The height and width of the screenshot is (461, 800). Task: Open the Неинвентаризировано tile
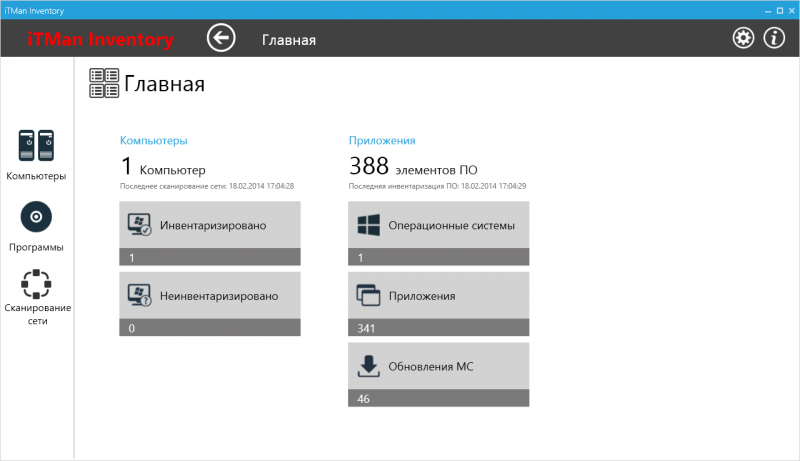tap(210, 304)
